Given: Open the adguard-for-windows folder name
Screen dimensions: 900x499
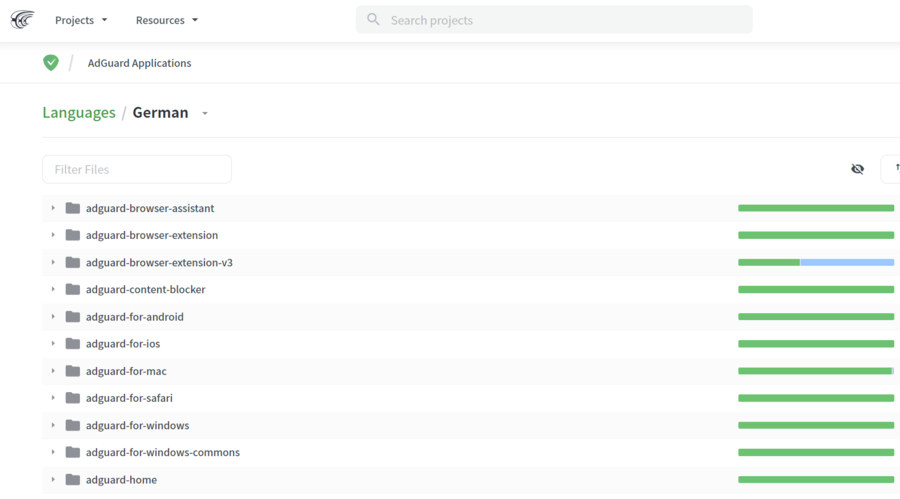Looking at the screenshot, I should click(x=137, y=425).
